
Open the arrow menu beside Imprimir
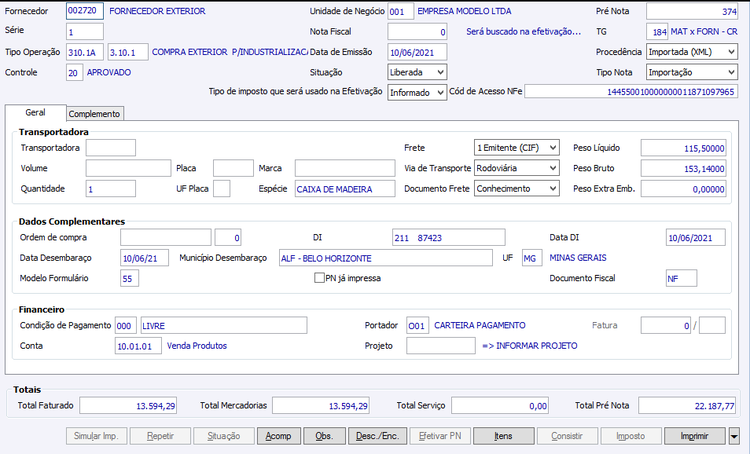click(x=736, y=436)
